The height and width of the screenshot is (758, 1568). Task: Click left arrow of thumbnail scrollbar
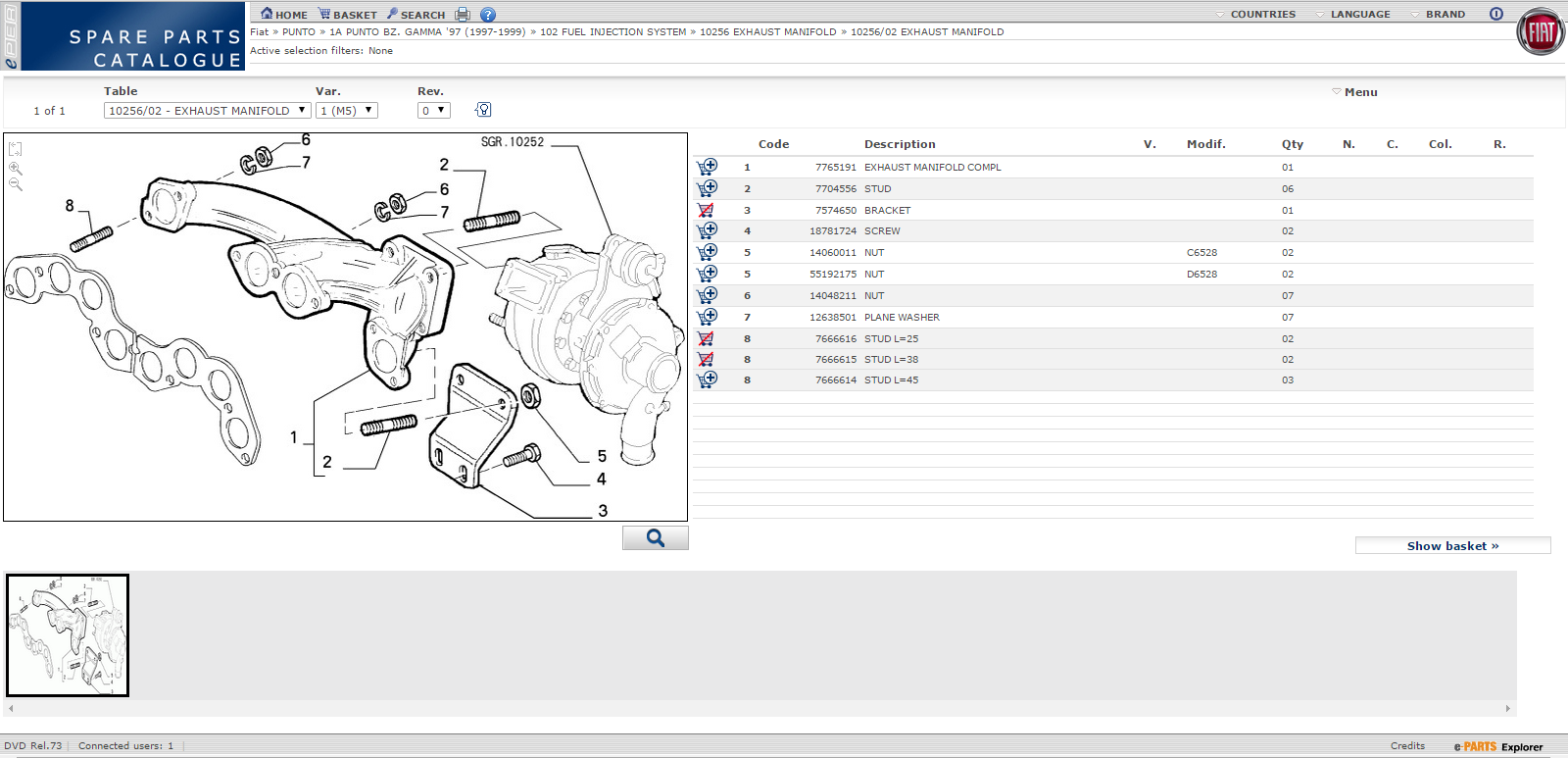pyautogui.click(x=11, y=708)
